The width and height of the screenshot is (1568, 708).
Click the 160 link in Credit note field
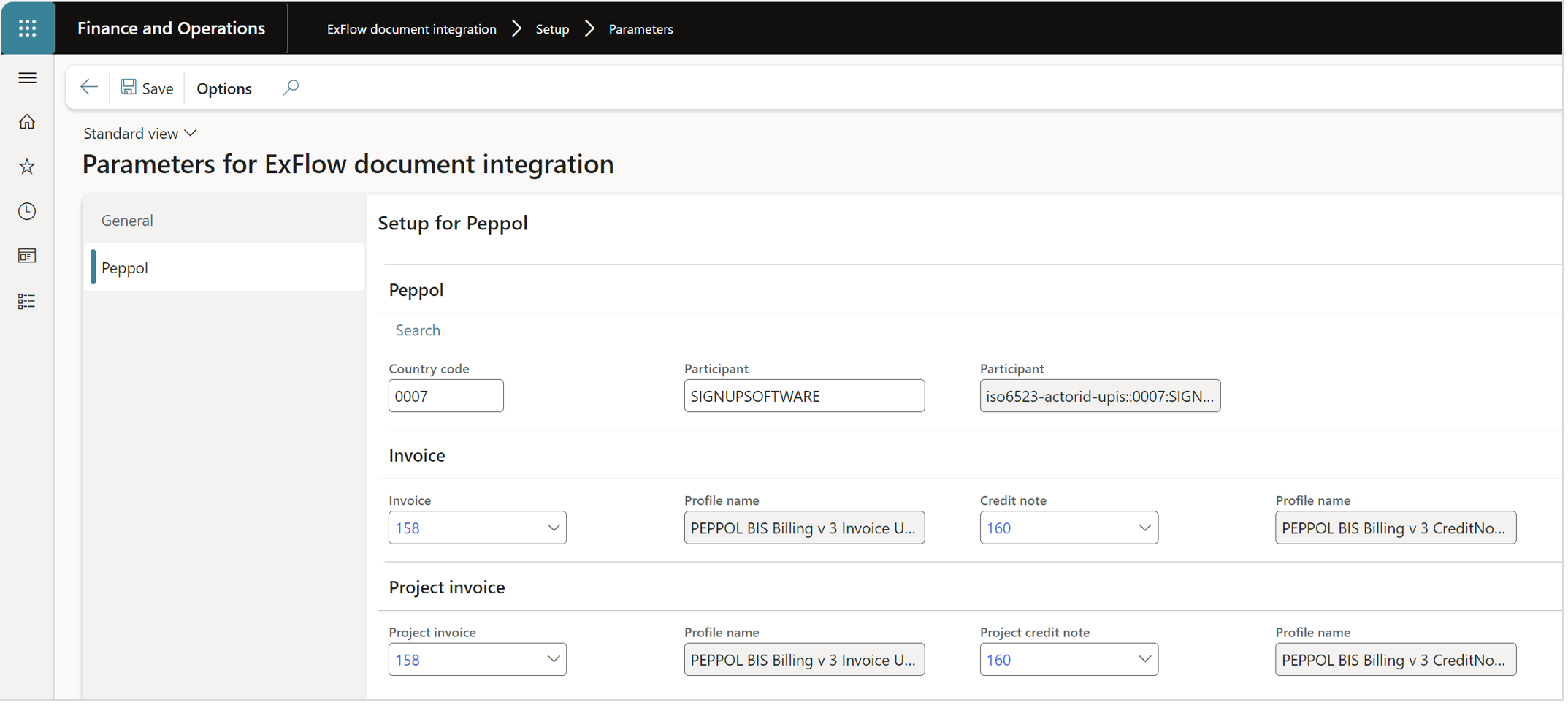(x=999, y=529)
